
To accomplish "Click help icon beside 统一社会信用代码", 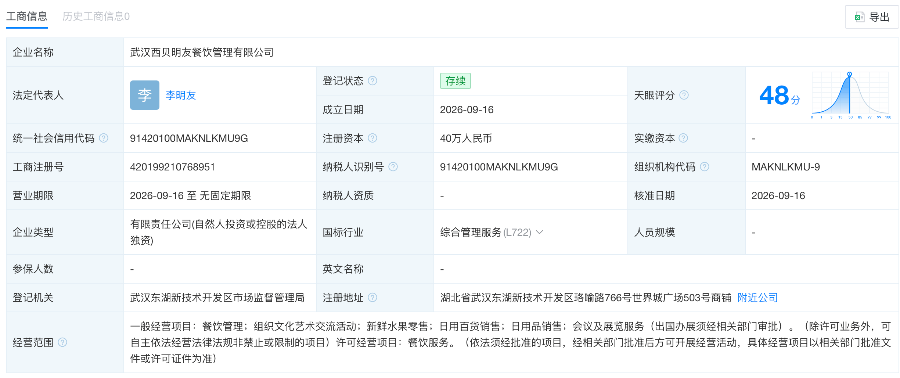I will 103,138.
